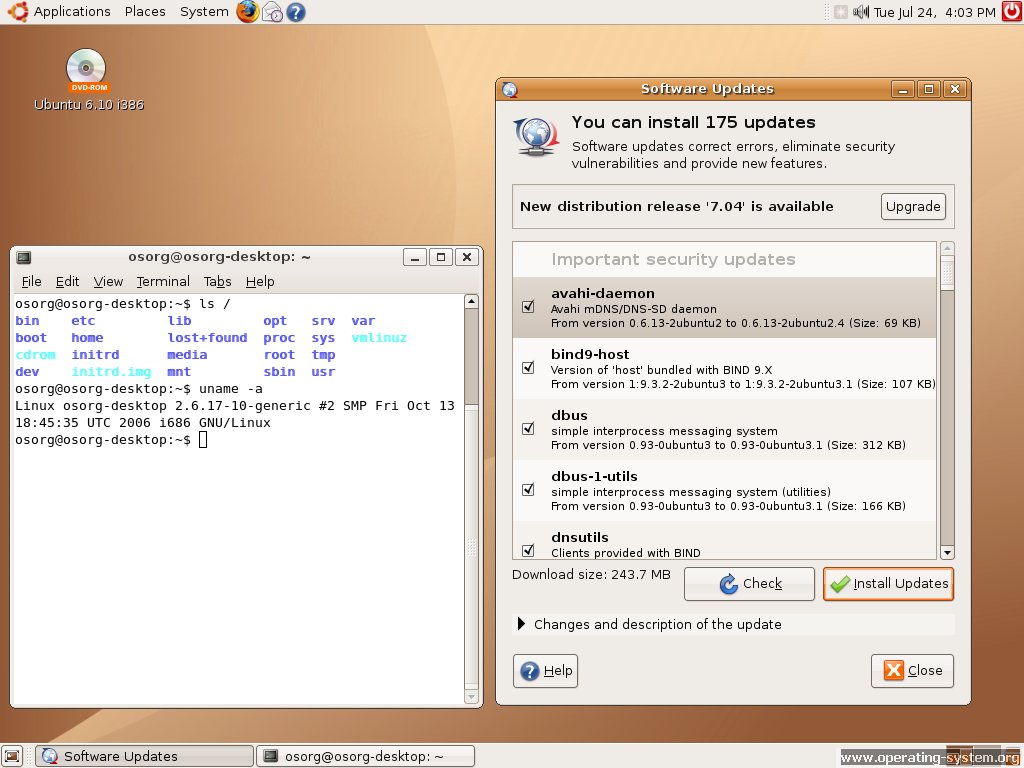The width and height of the screenshot is (1024, 768).
Task: Expand Changes and description of the update
Action: pyautogui.click(x=521, y=624)
